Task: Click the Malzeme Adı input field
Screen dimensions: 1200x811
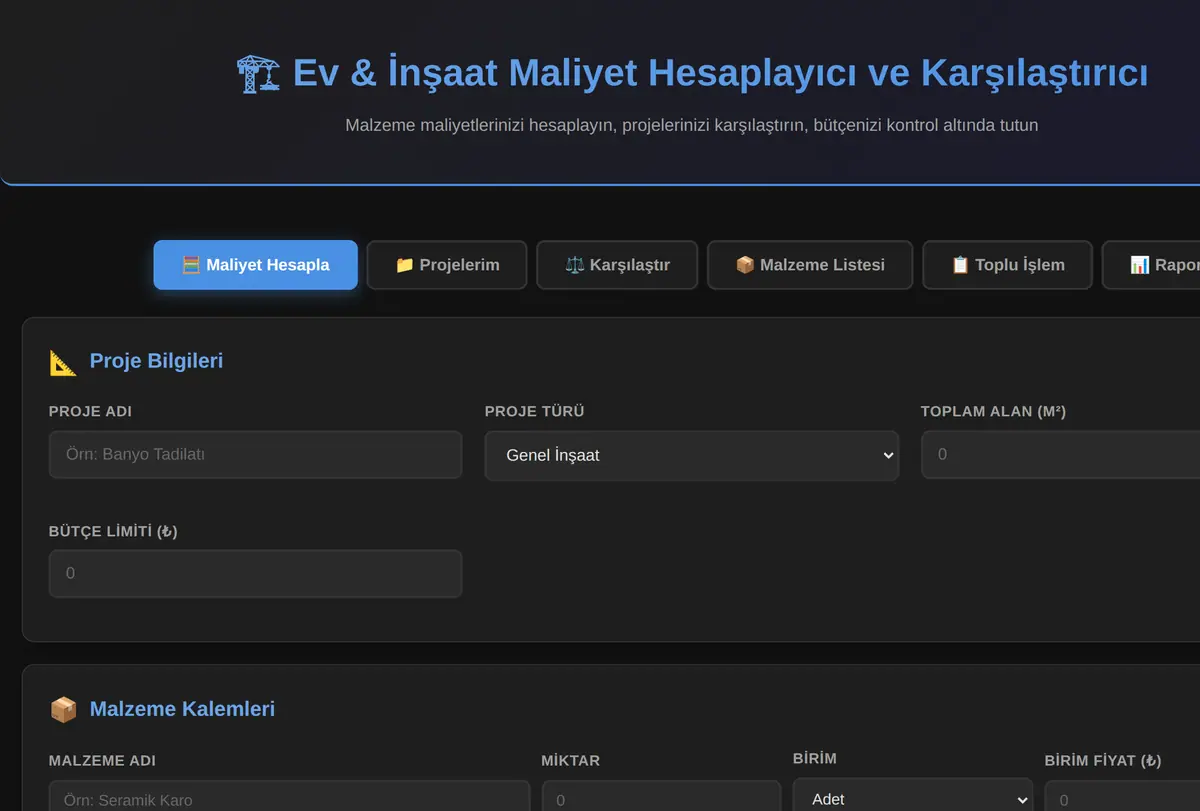Action: 289,797
